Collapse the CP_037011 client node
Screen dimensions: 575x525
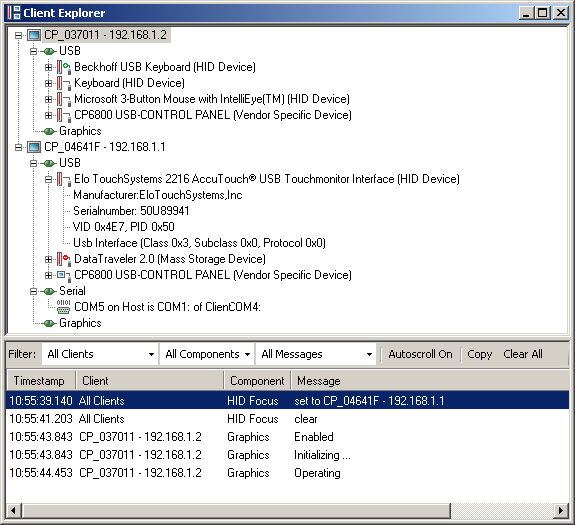(18, 36)
